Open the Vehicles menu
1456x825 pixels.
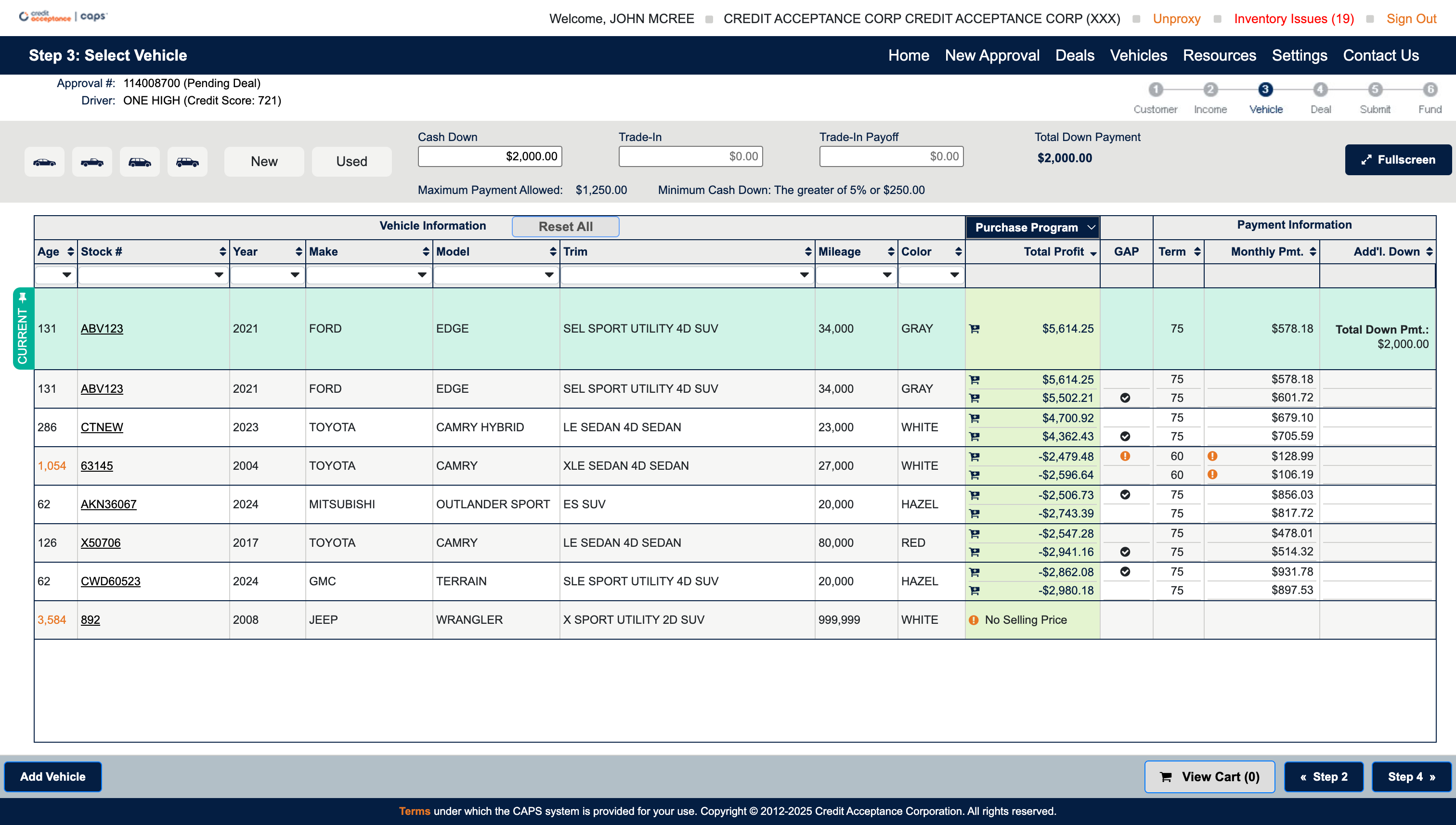pyautogui.click(x=1139, y=55)
